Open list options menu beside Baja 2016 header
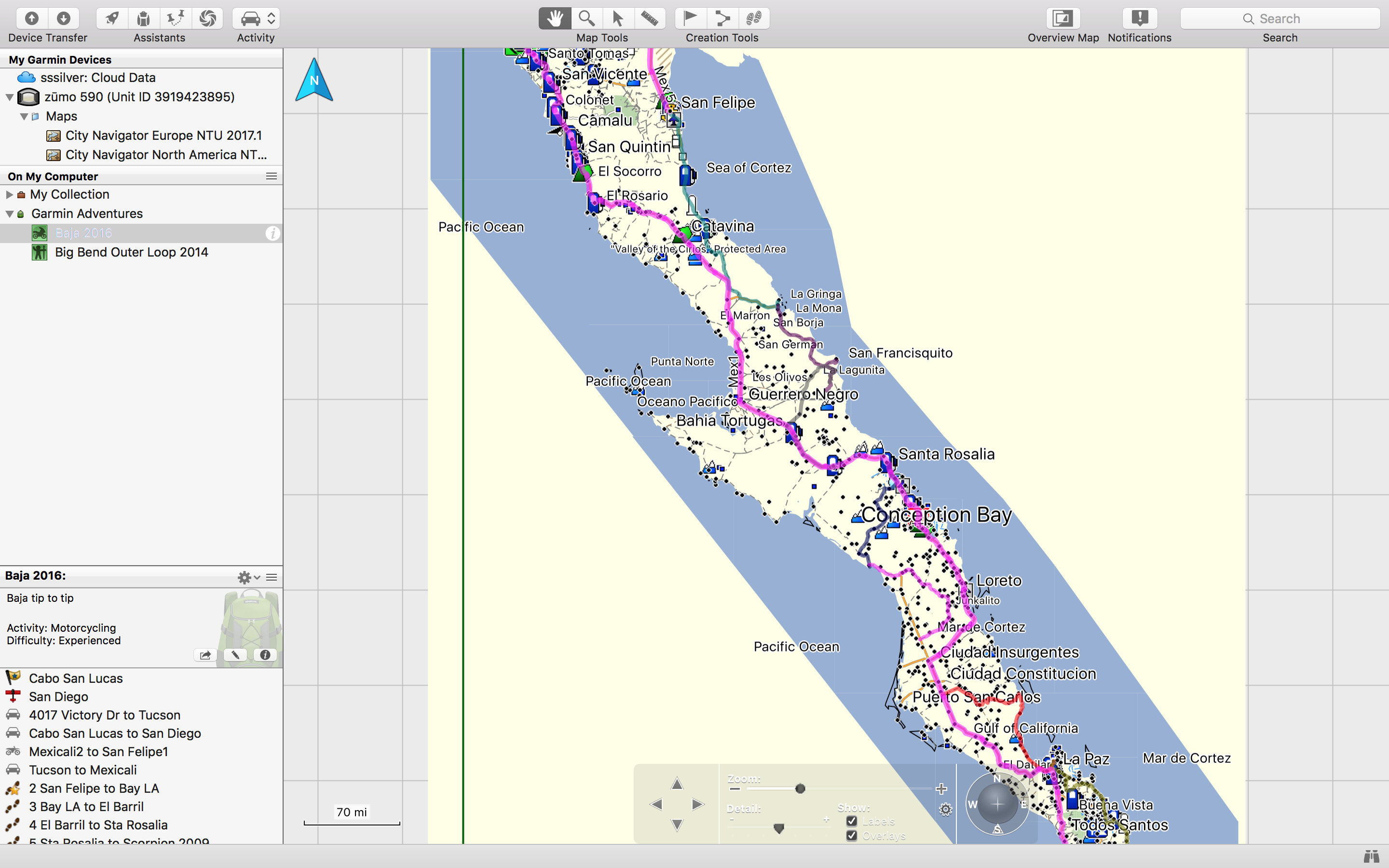Viewport: 1389px width, 868px height. point(272,577)
